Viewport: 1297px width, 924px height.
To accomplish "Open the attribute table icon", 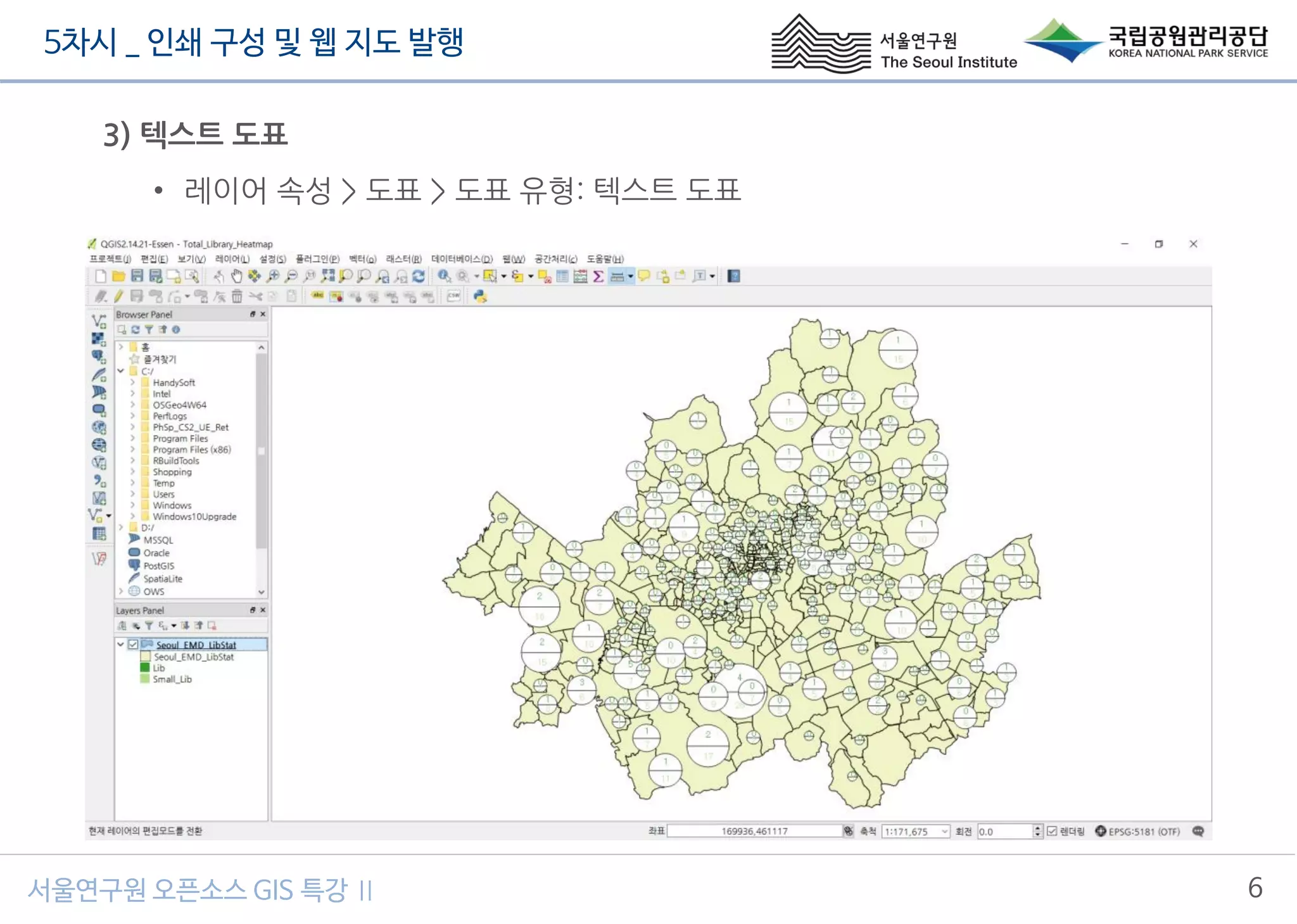I will (x=562, y=276).
